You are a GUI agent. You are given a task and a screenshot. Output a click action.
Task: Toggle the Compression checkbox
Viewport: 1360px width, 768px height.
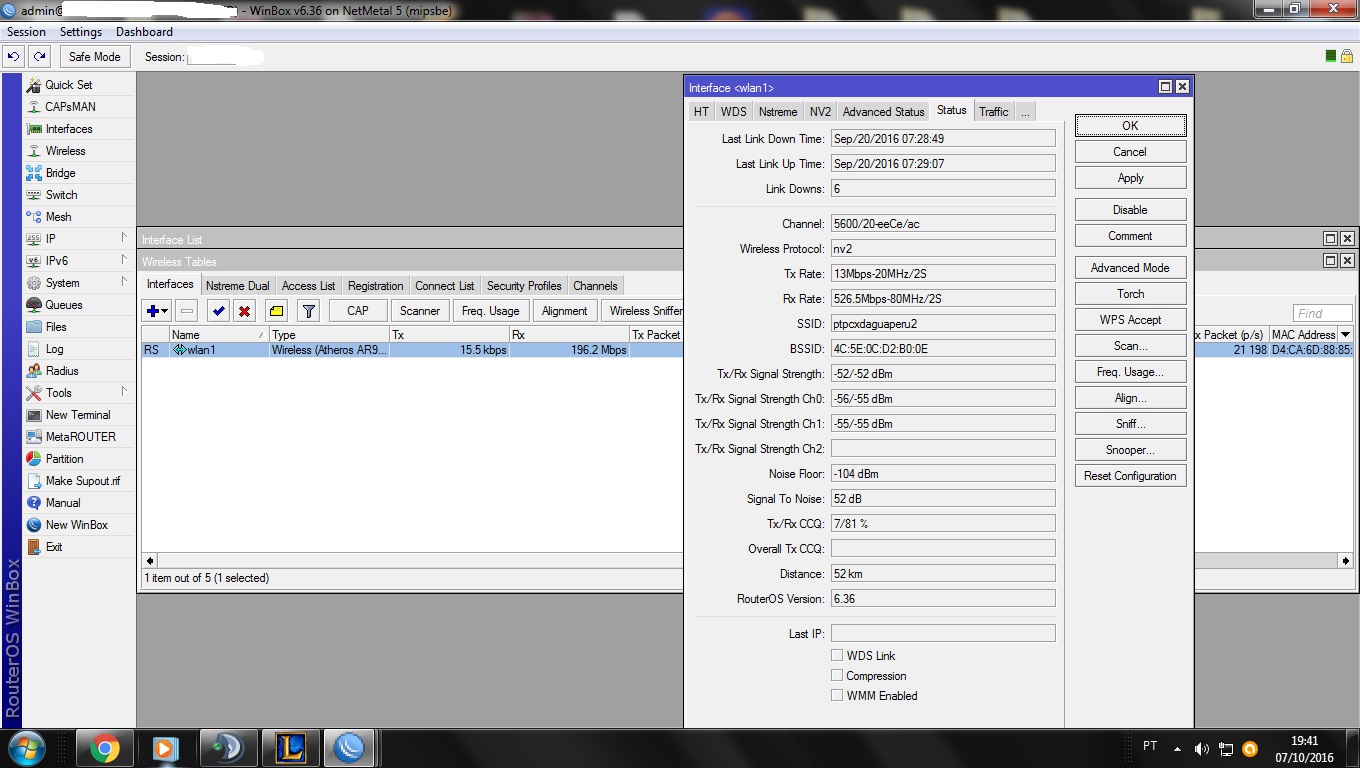837,675
